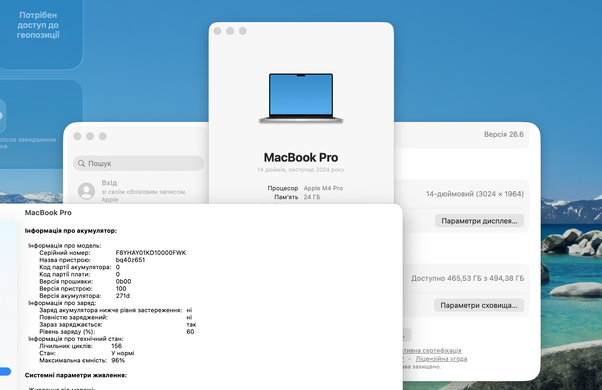The width and height of the screenshot is (602, 390).
Task: Click the user avatar icon beside Вхід
Action: point(86,191)
